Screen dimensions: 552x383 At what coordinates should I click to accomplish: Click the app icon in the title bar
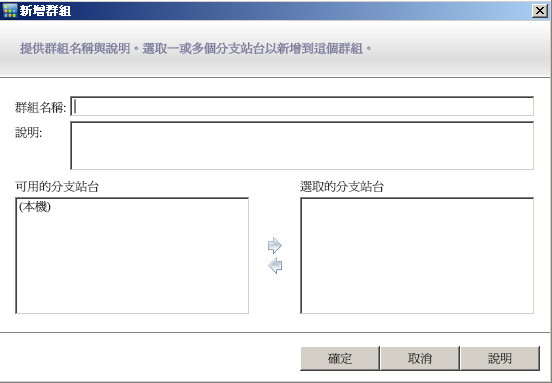point(9,11)
